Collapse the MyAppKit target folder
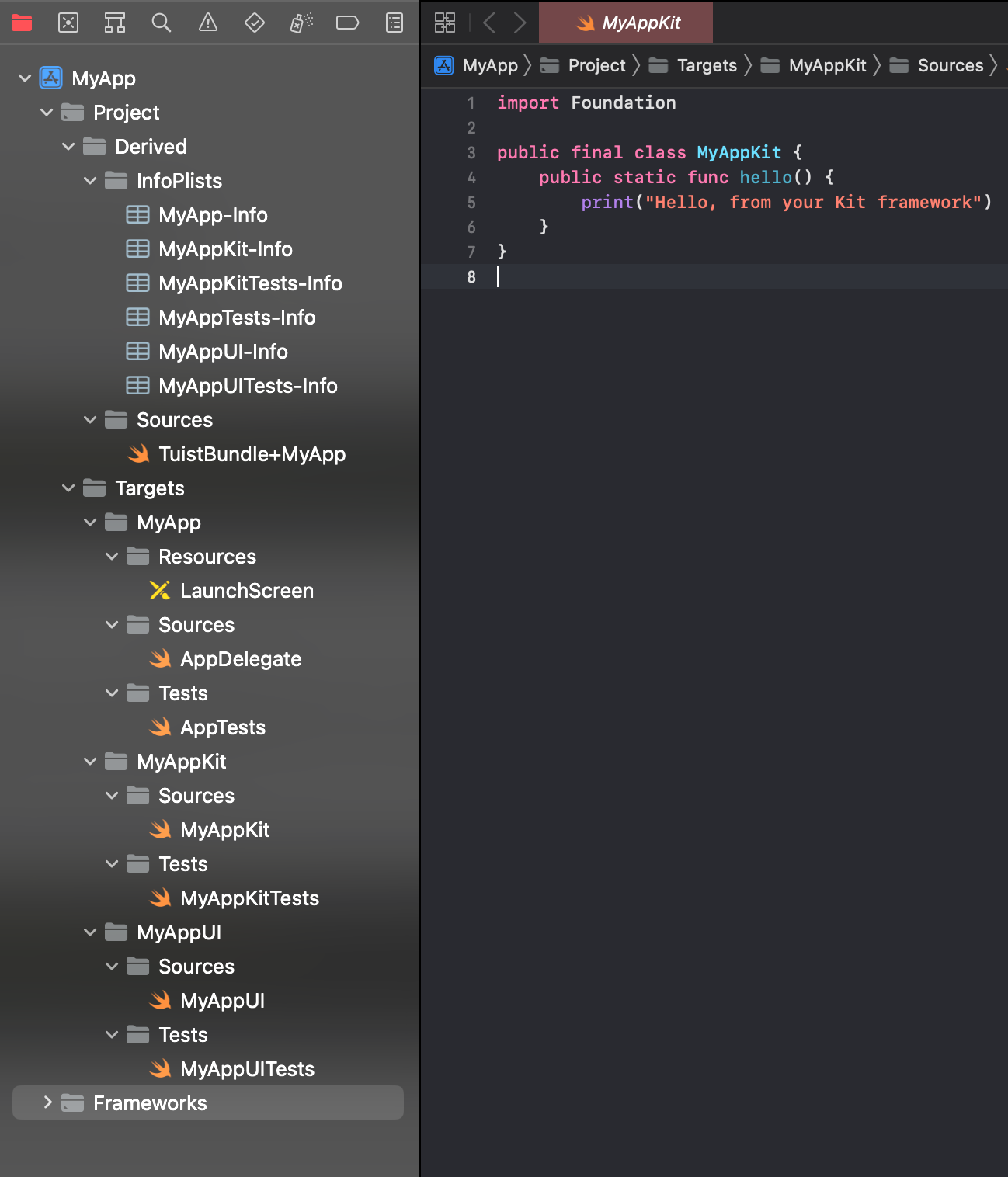Viewport: 1008px width, 1177px height. (x=90, y=762)
